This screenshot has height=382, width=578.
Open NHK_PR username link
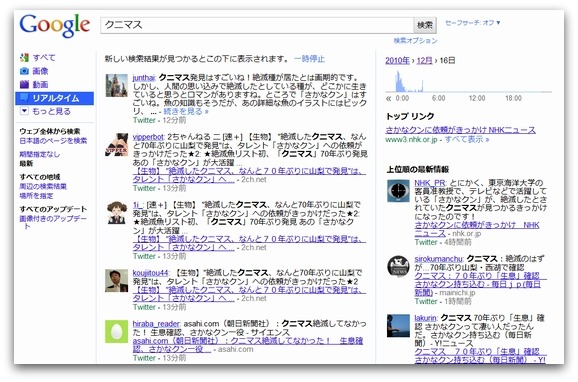pos(429,183)
